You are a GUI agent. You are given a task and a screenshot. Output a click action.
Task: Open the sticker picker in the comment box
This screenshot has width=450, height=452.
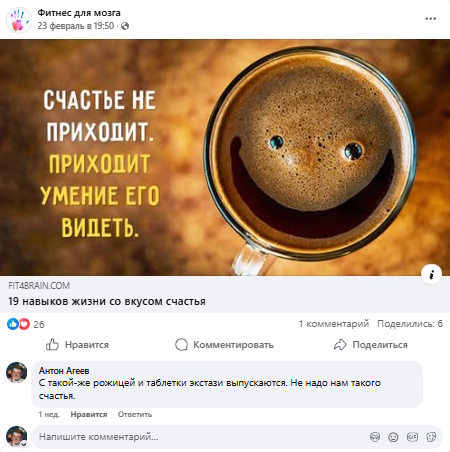[x=431, y=437]
